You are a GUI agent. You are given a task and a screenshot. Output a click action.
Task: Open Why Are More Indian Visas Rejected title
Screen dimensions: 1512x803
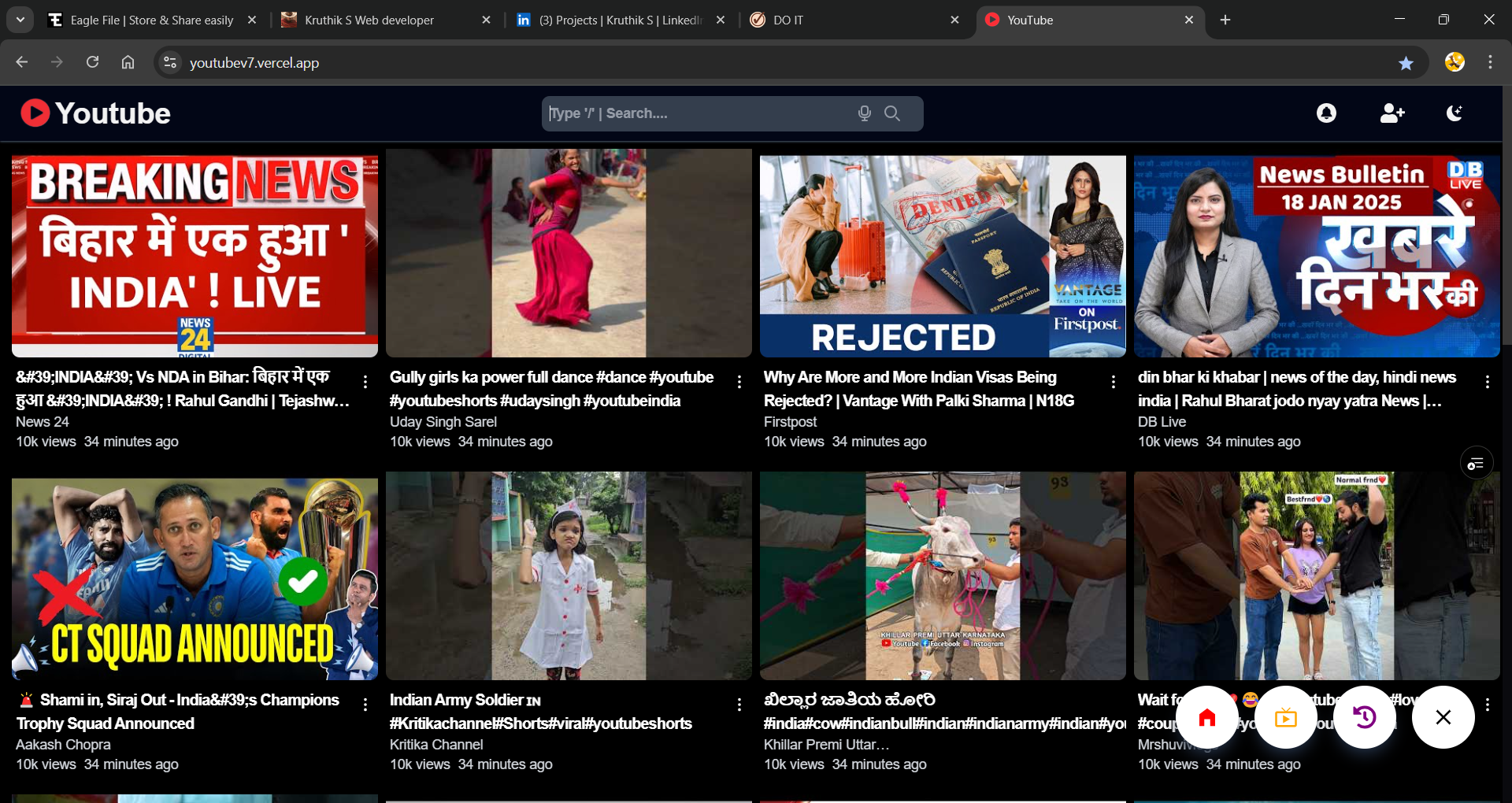[919, 389]
